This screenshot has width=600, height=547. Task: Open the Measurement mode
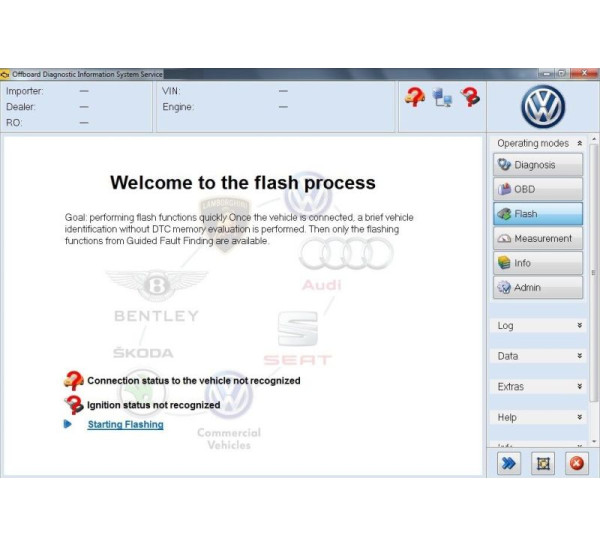(537, 239)
